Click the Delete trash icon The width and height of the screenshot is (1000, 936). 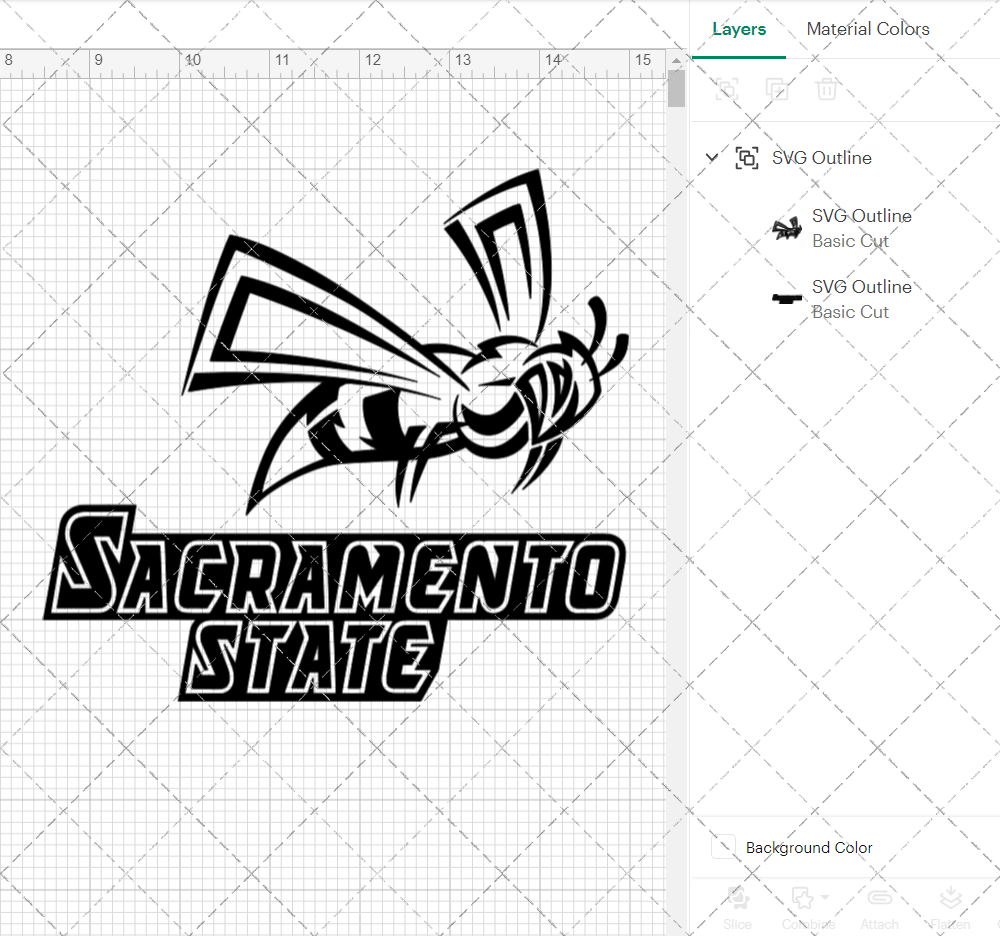[x=827, y=89]
